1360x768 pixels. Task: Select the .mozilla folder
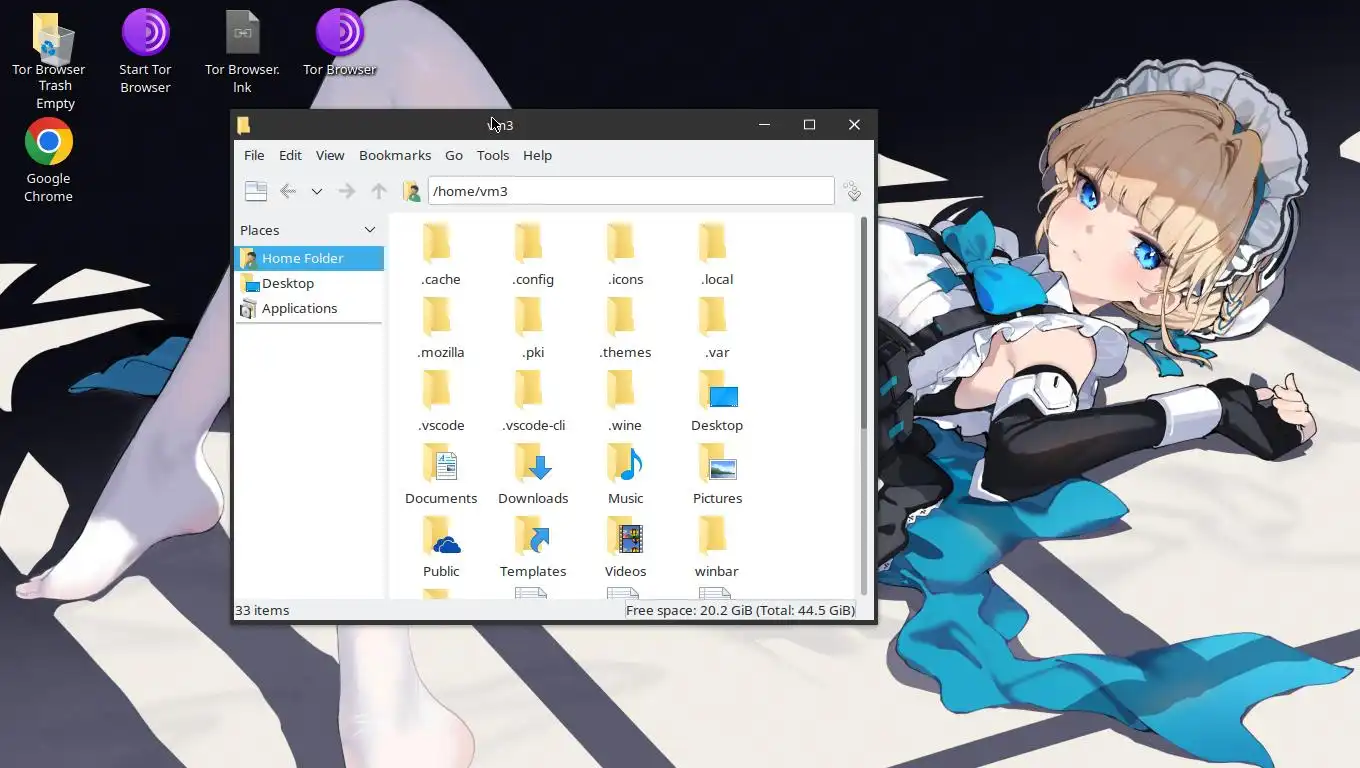point(441,328)
